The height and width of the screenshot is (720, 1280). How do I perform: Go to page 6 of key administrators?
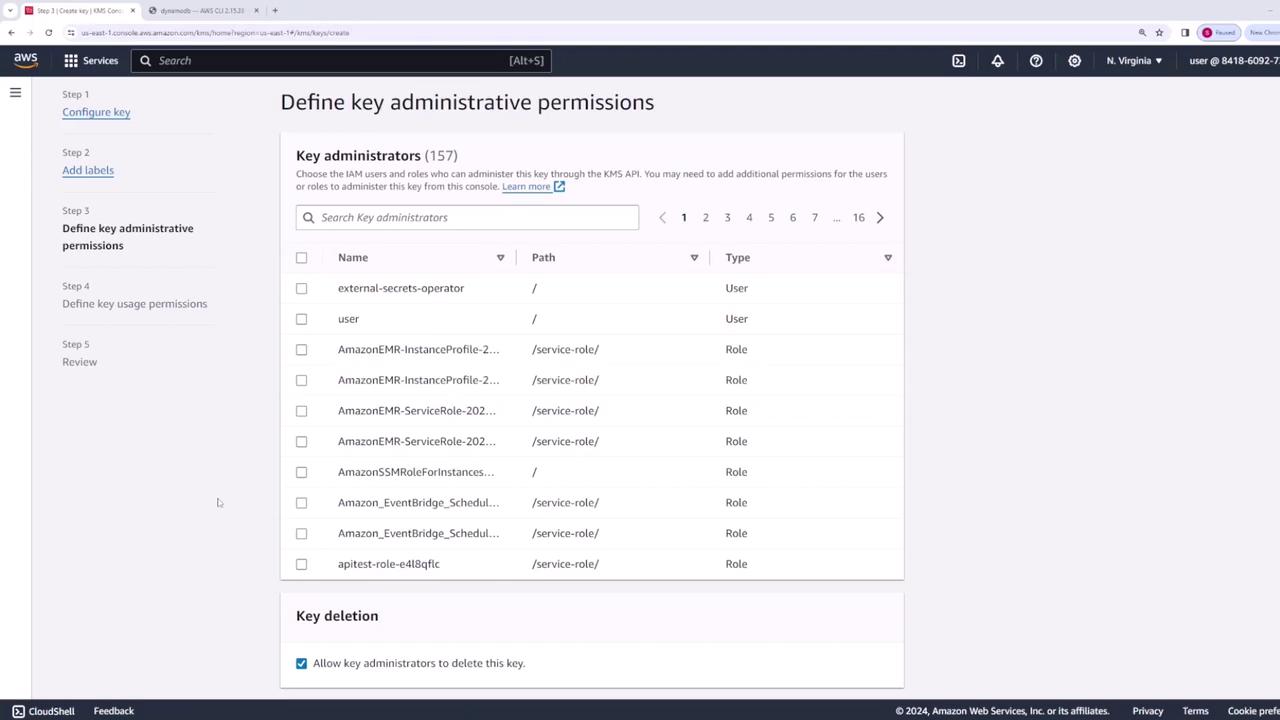pyautogui.click(x=793, y=217)
